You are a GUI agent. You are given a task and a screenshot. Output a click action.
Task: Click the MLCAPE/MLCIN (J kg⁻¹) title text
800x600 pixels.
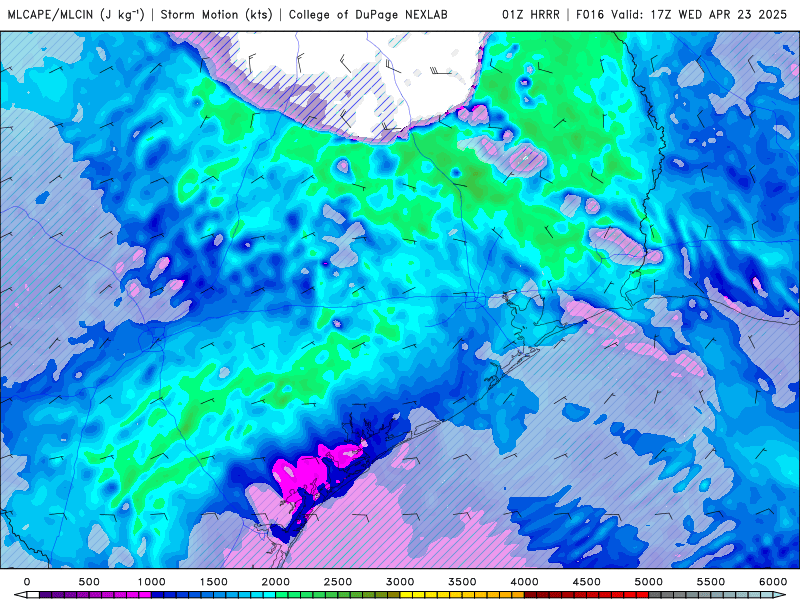[x=76, y=14]
